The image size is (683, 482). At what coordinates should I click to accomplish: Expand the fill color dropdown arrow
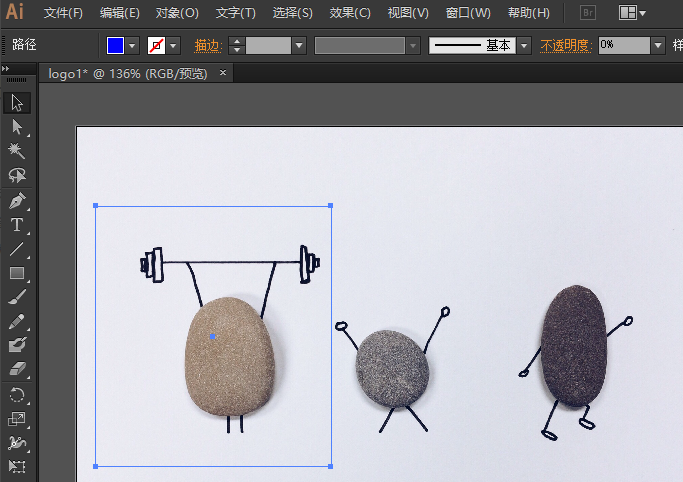(132, 46)
